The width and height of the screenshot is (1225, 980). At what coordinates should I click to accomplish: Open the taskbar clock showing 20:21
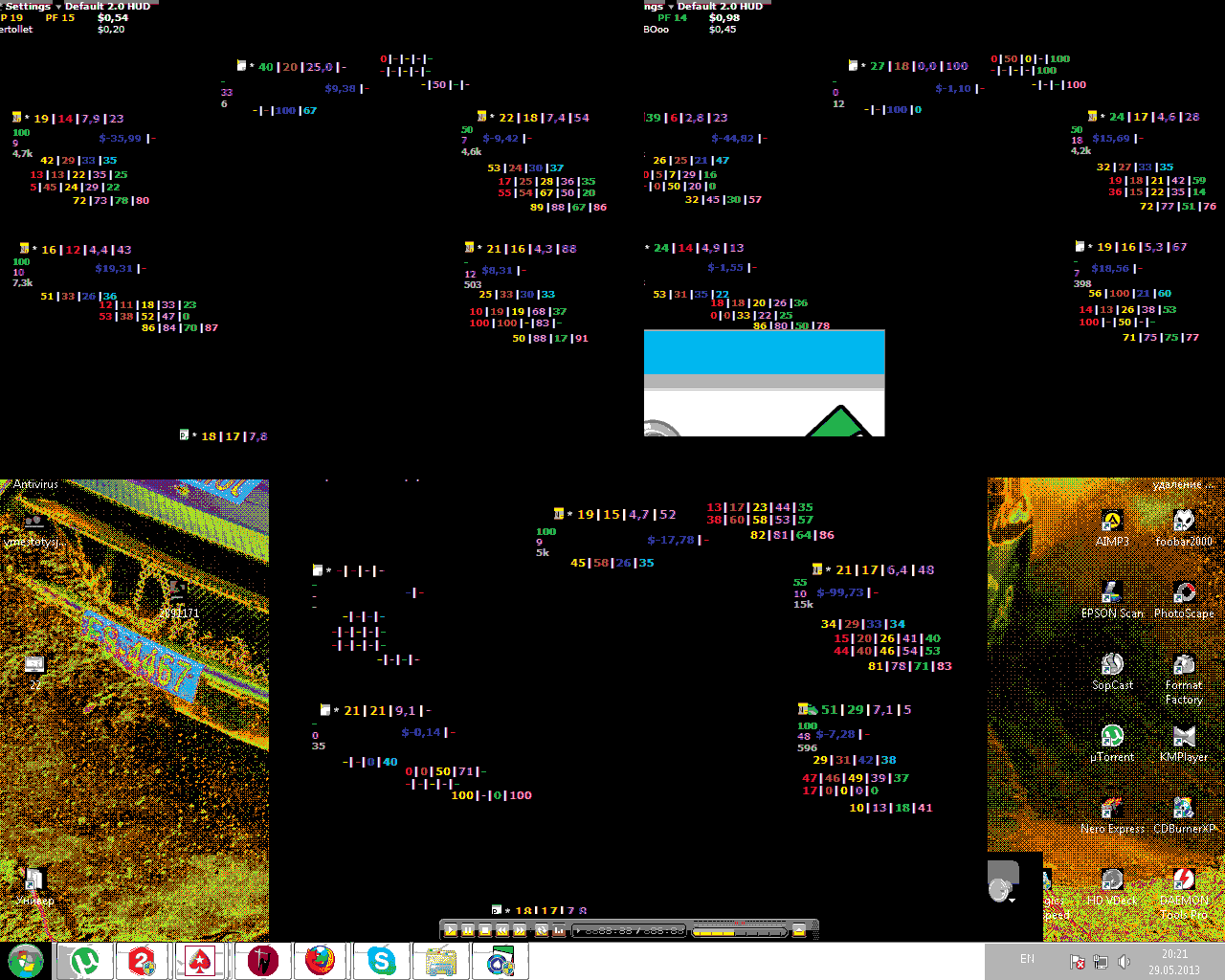pos(1174,962)
